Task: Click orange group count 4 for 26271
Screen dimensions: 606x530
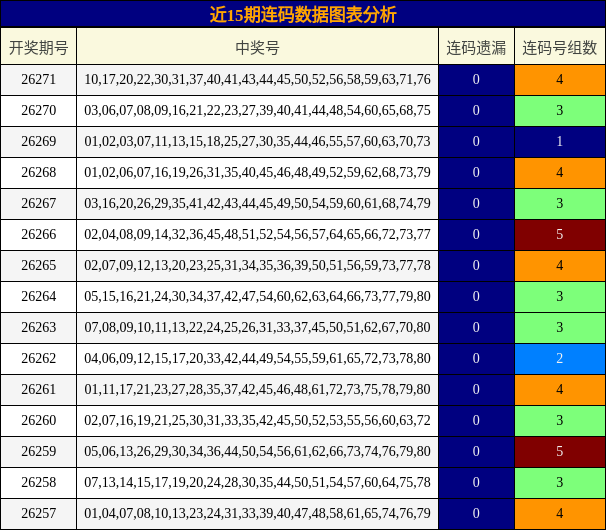Action: click(560, 80)
